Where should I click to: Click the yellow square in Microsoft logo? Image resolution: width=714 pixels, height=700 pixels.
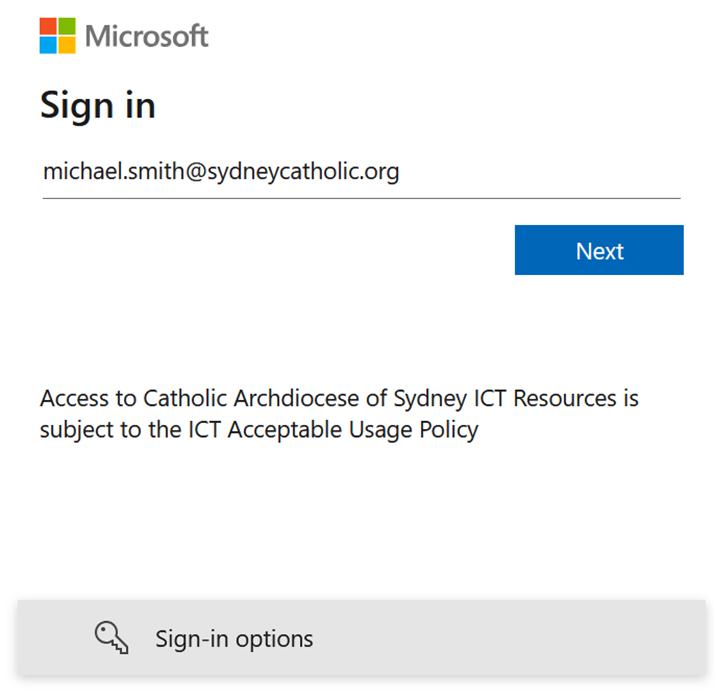[67, 45]
